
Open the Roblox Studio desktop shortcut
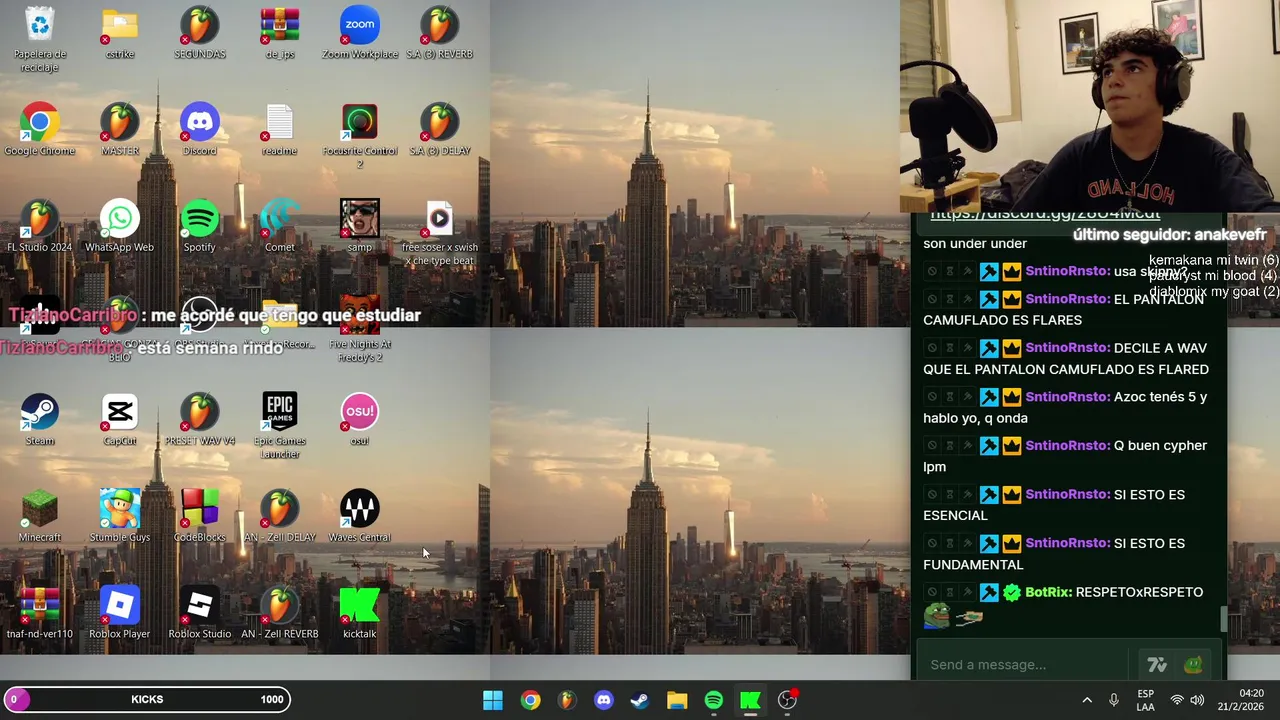coord(200,613)
